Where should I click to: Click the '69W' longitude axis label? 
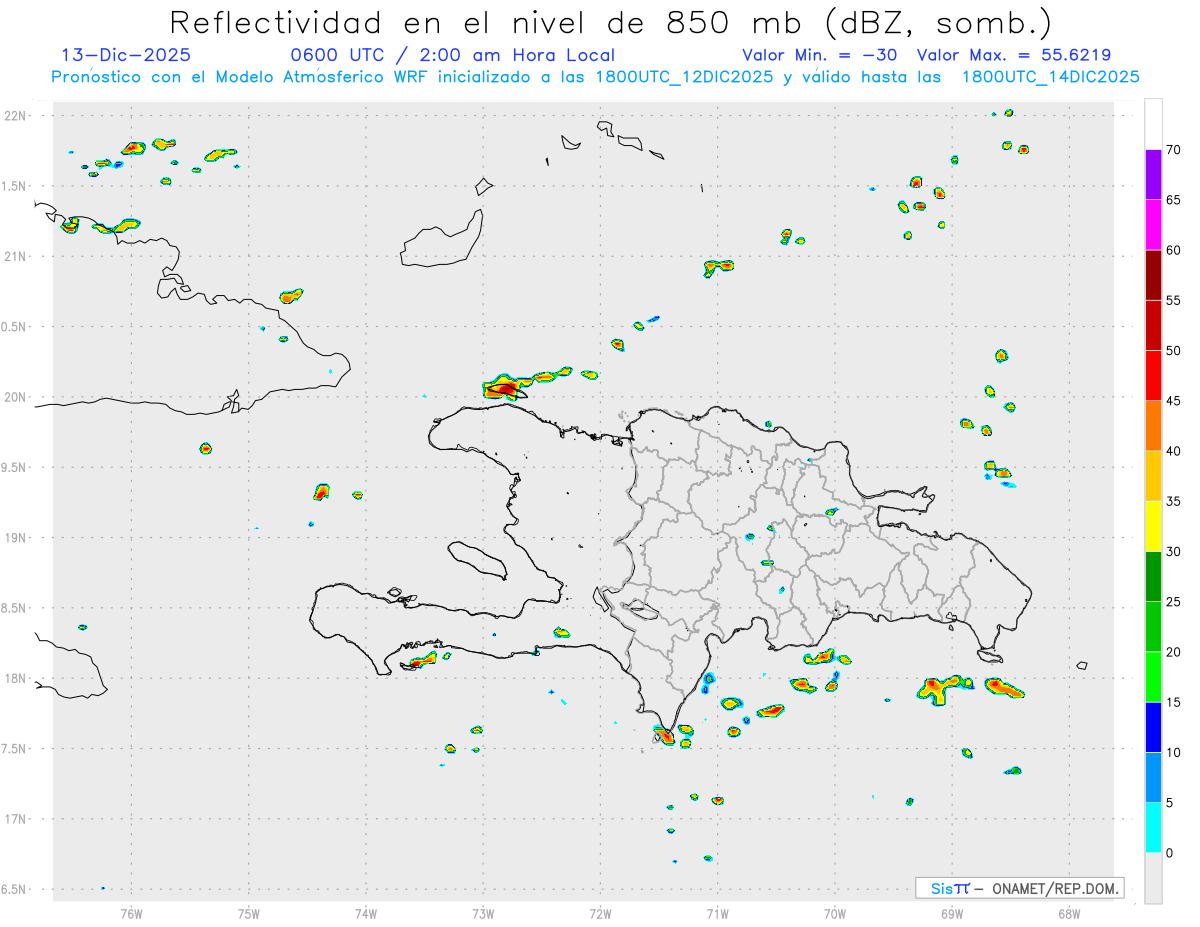point(952,913)
